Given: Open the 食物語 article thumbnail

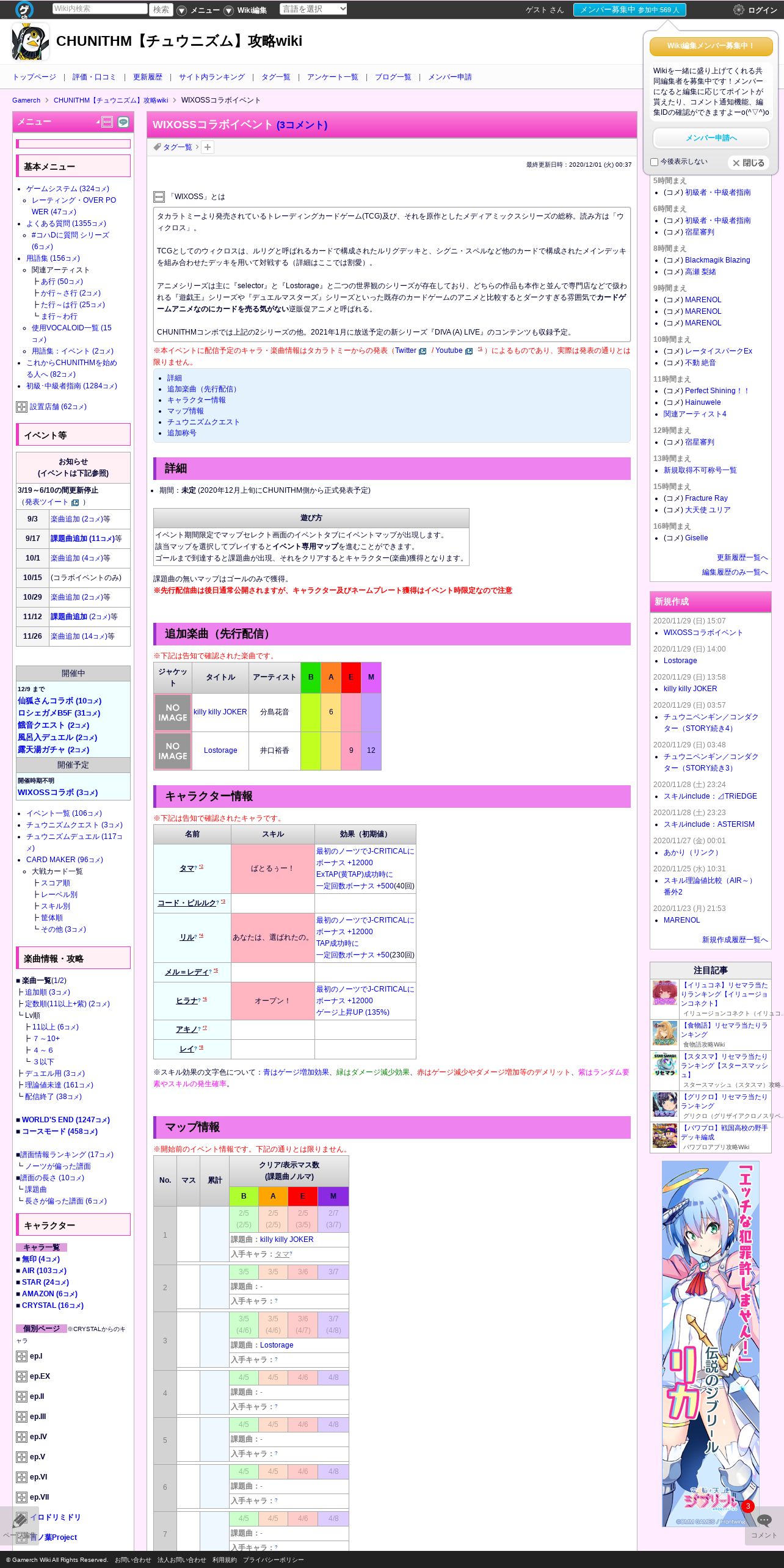Looking at the screenshot, I should [665, 1033].
